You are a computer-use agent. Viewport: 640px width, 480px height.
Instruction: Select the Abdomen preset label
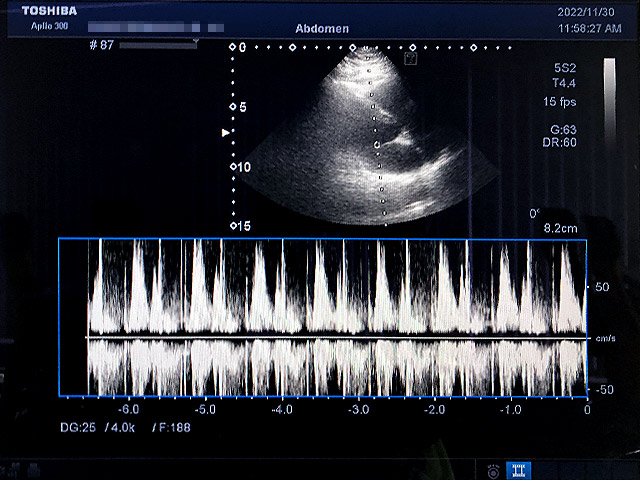[x=322, y=29]
